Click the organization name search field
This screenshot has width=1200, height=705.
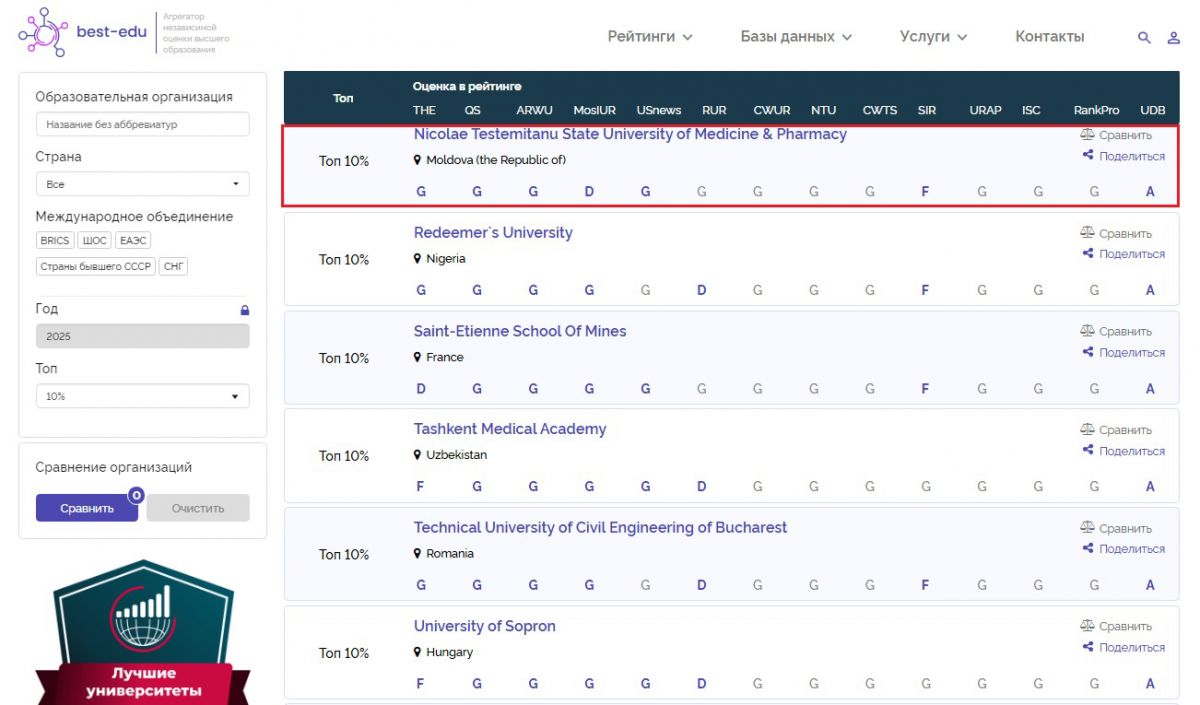click(142, 125)
